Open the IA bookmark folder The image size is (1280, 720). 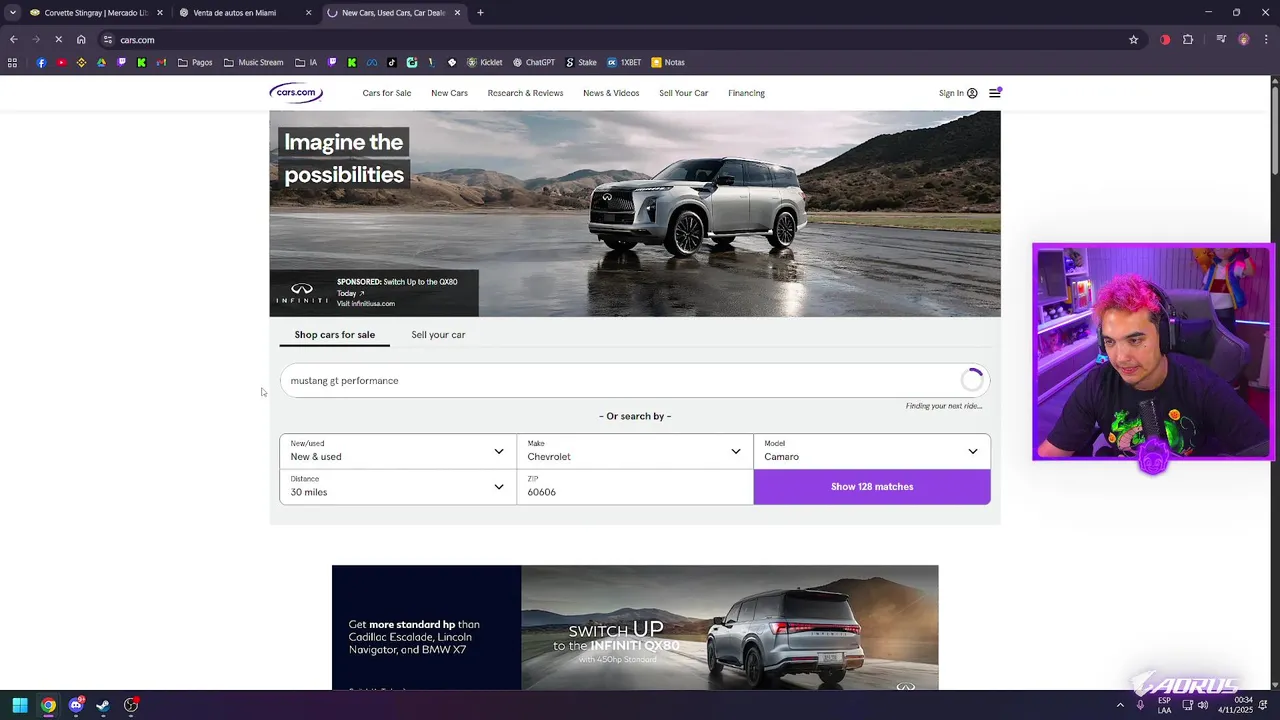(x=305, y=62)
